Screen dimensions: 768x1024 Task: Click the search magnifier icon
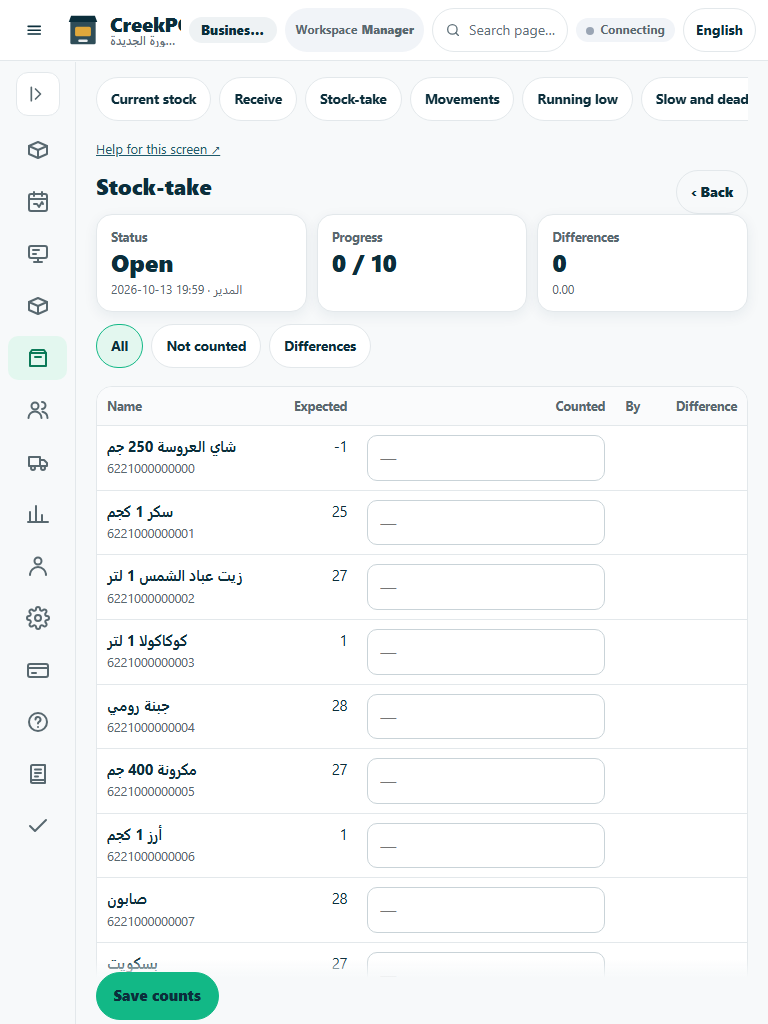coord(453,30)
